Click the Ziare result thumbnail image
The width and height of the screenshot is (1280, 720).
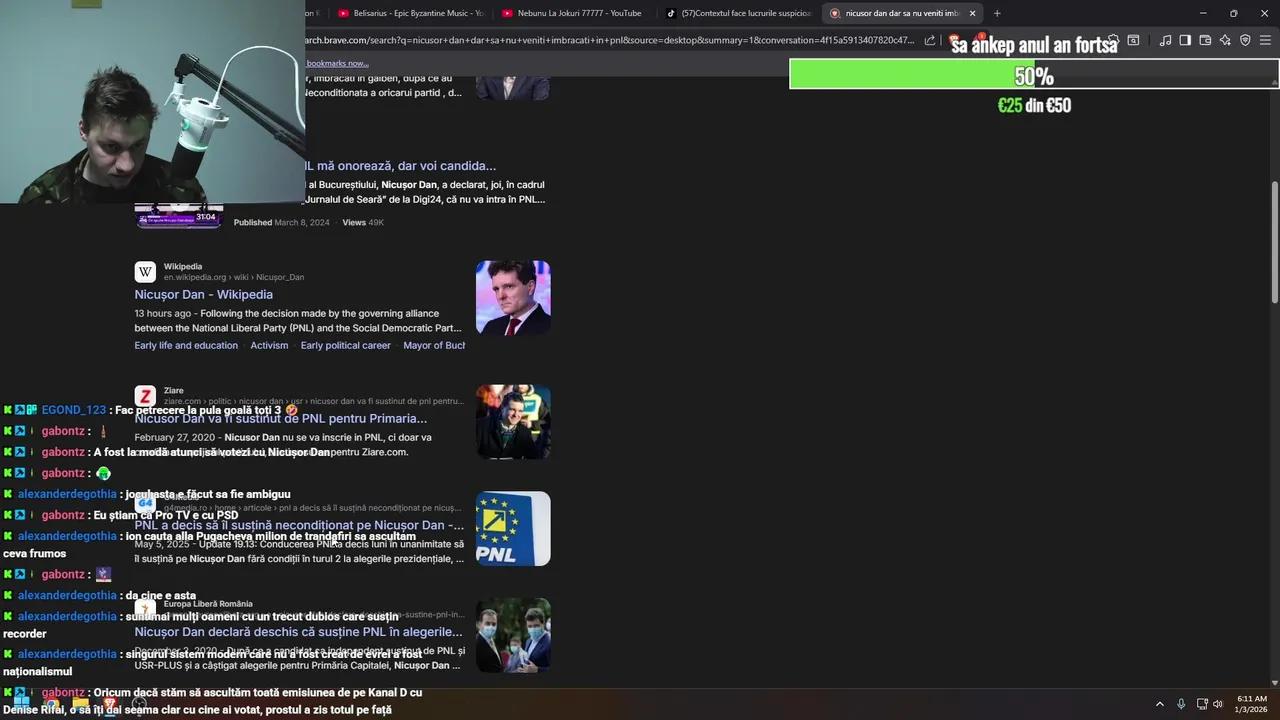(513, 421)
